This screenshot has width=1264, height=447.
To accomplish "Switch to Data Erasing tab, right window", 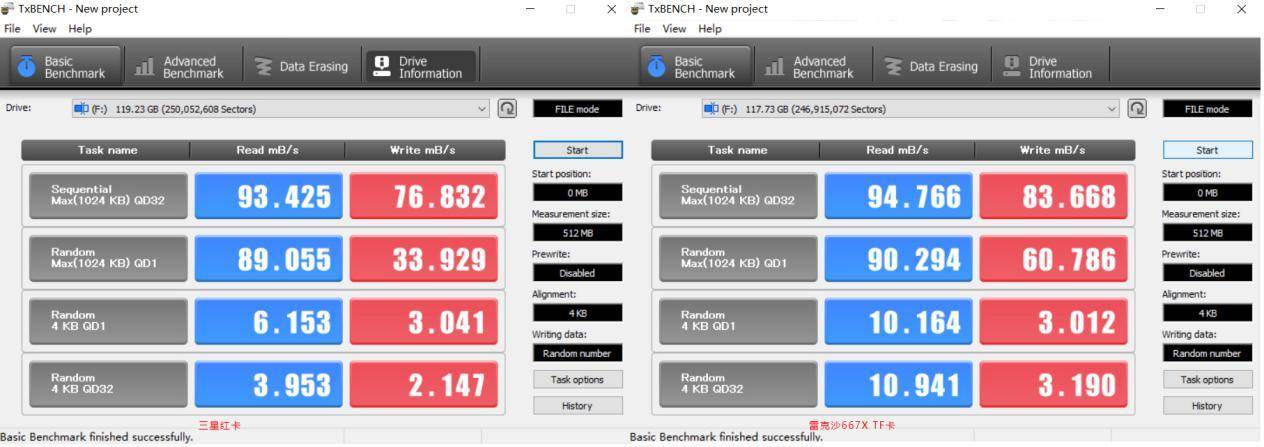I will [931, 66].
